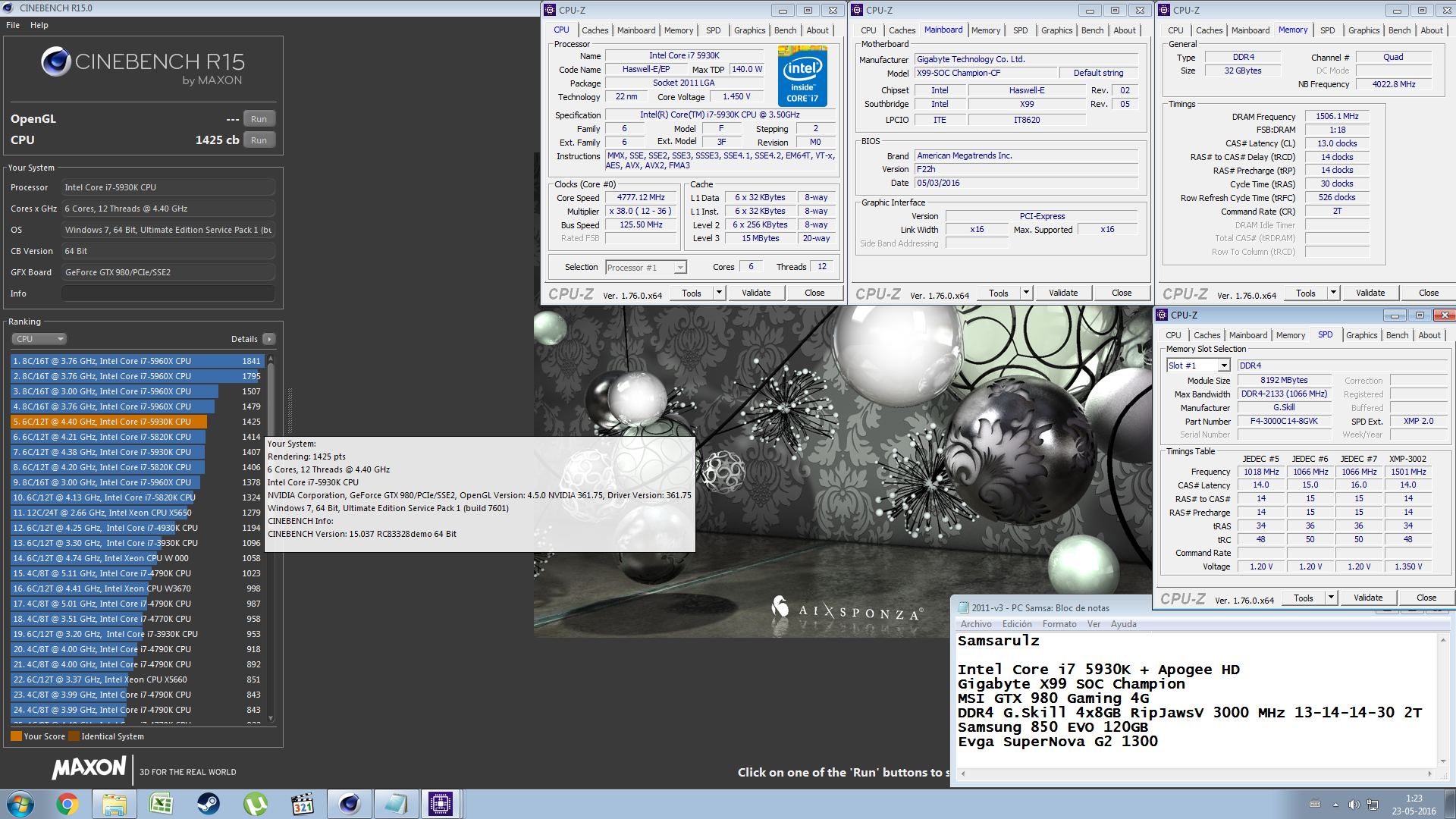1456x819 pixels.
Task: Click the Core Speed 4777.12 MHz value
Action: tap(641, 197)
